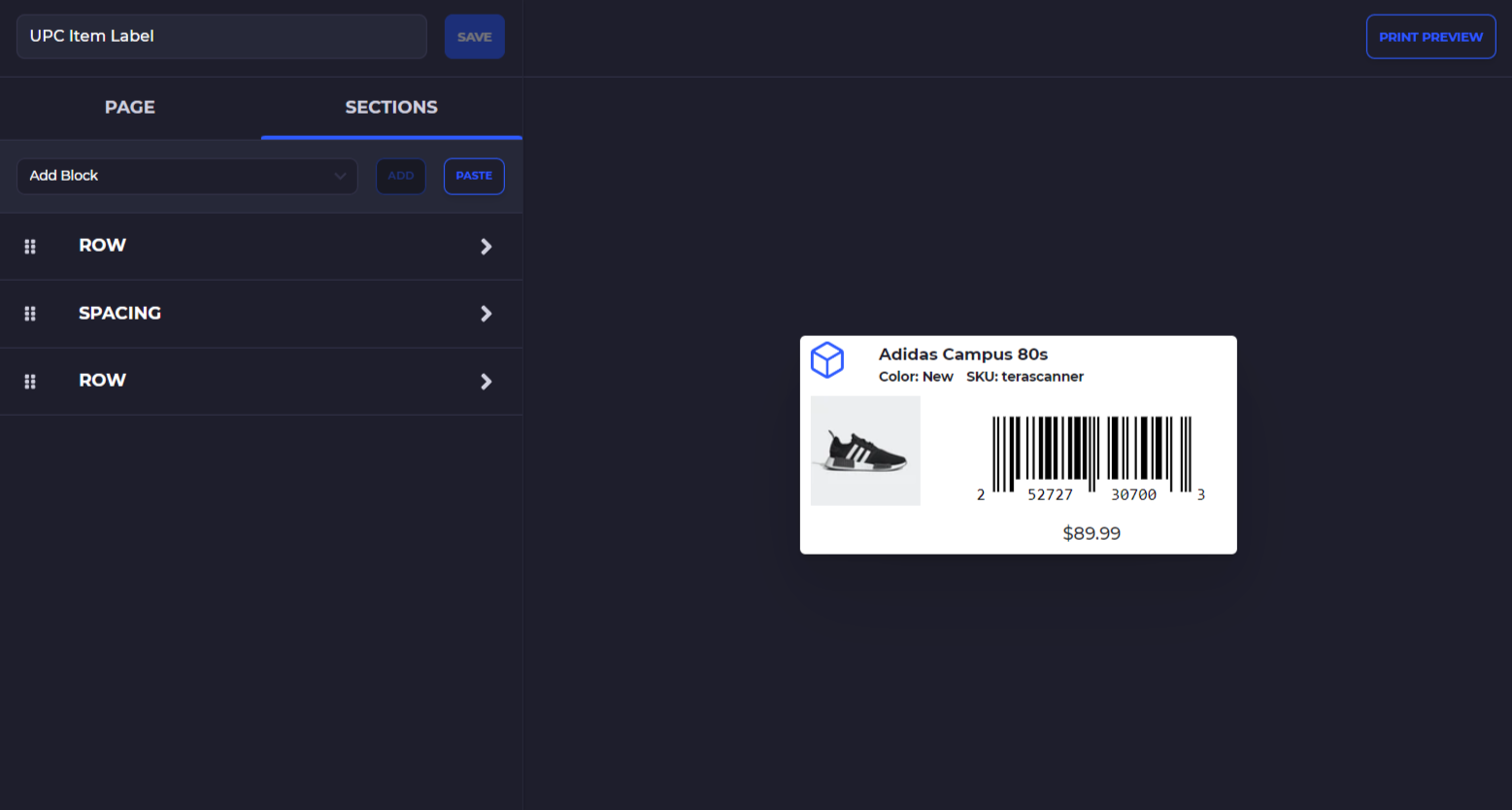Expand the chevron of the ROW below SPACING
The width and height of the screenshot is (1512, 810).
point(487,382)
